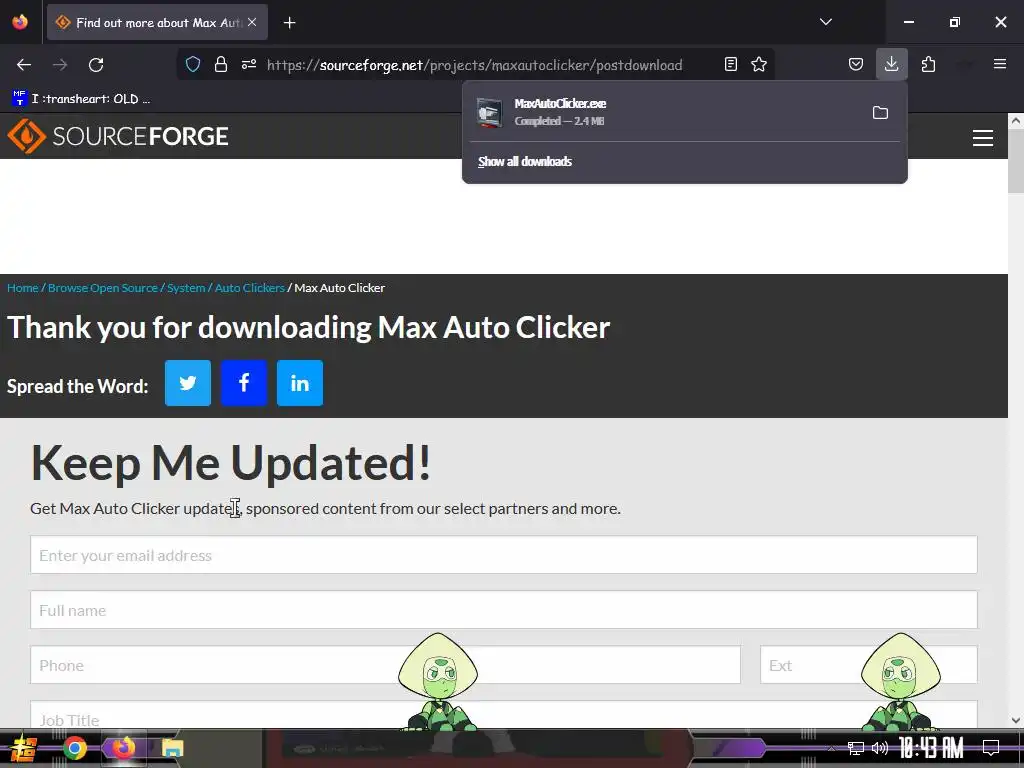The image size is (1024, 768).
Task: Open the transheart bookmark in bookmarks bar
Action: pyautogui.click(x=81, y=99)
